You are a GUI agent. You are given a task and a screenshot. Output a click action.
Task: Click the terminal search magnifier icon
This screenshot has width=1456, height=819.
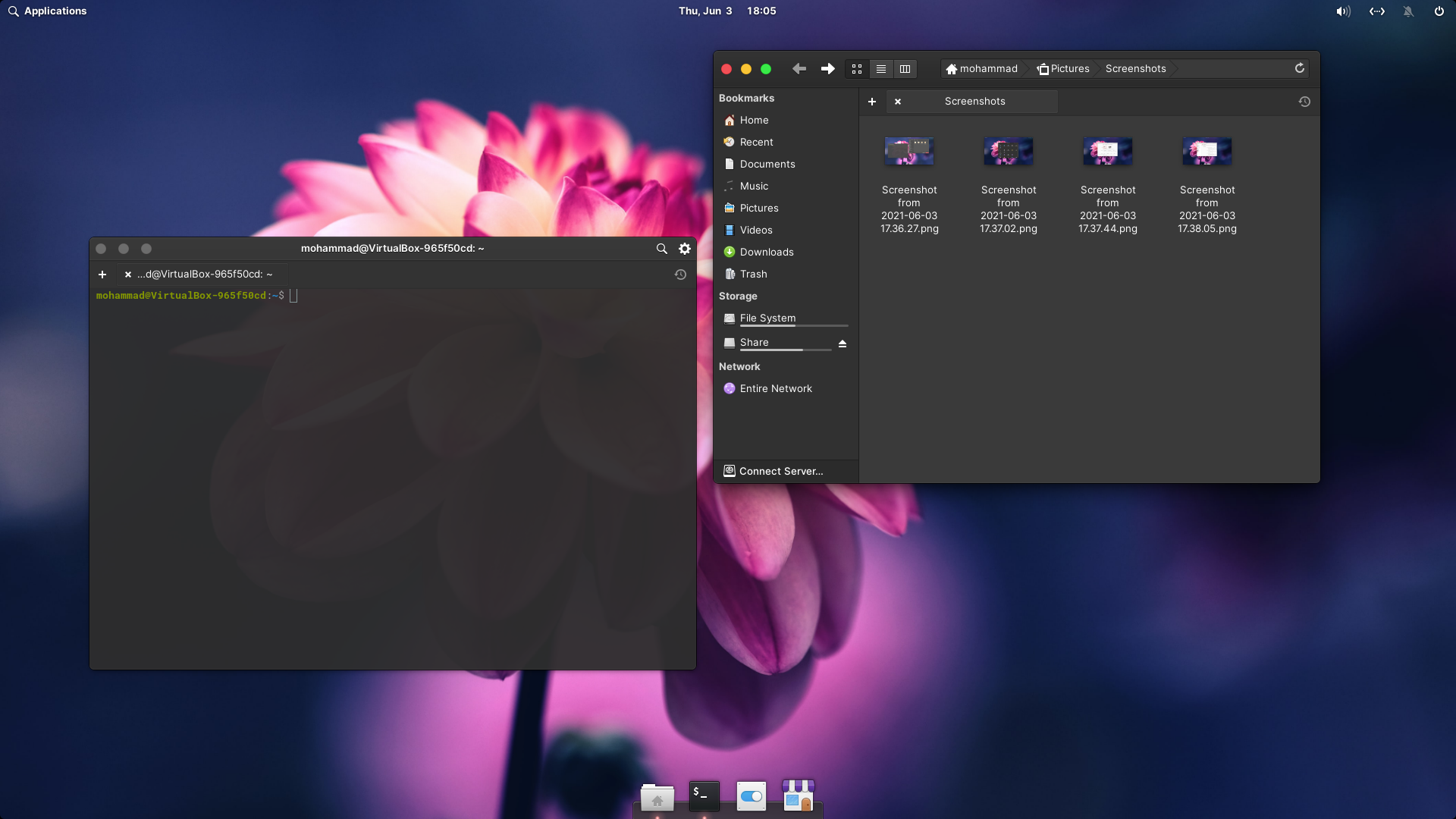[661, 249]
